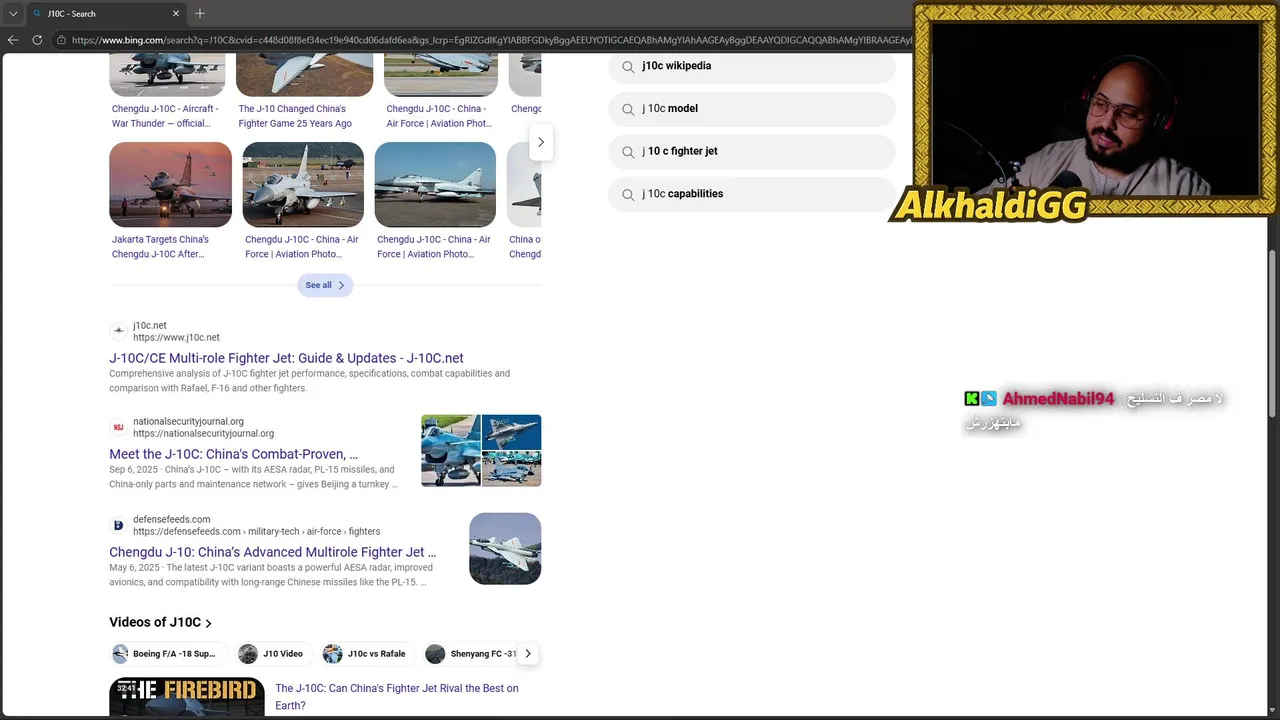Screen dimensions: 1280x720
Task: Close the J10C - Search tab
Action: (x=176, y=14)
